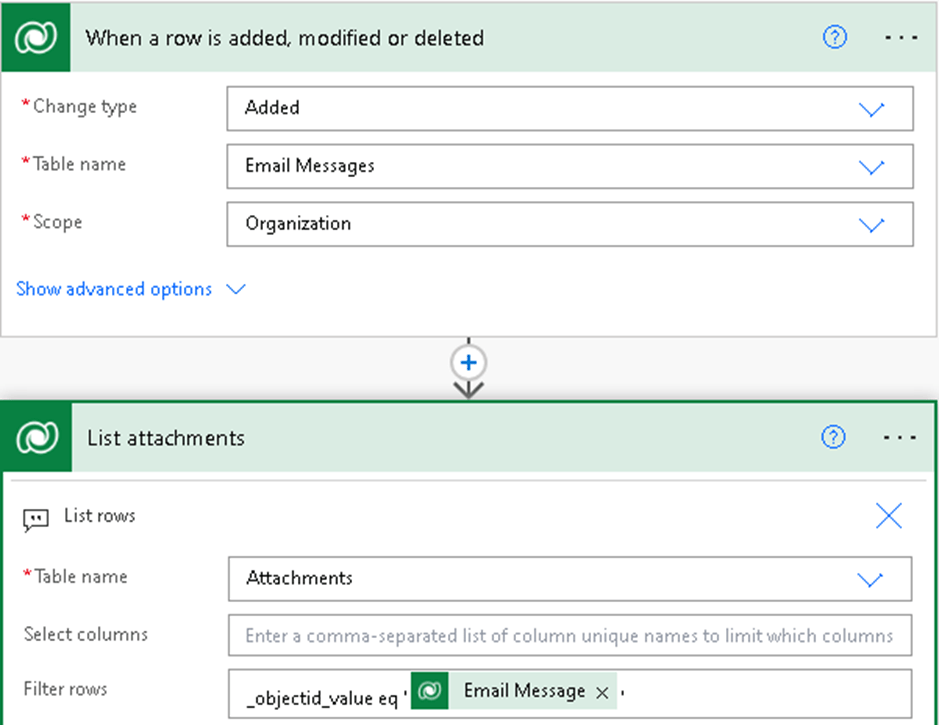Screen dimensions: 939x725
Task: Click the List attachments card title
Action: 166,438
